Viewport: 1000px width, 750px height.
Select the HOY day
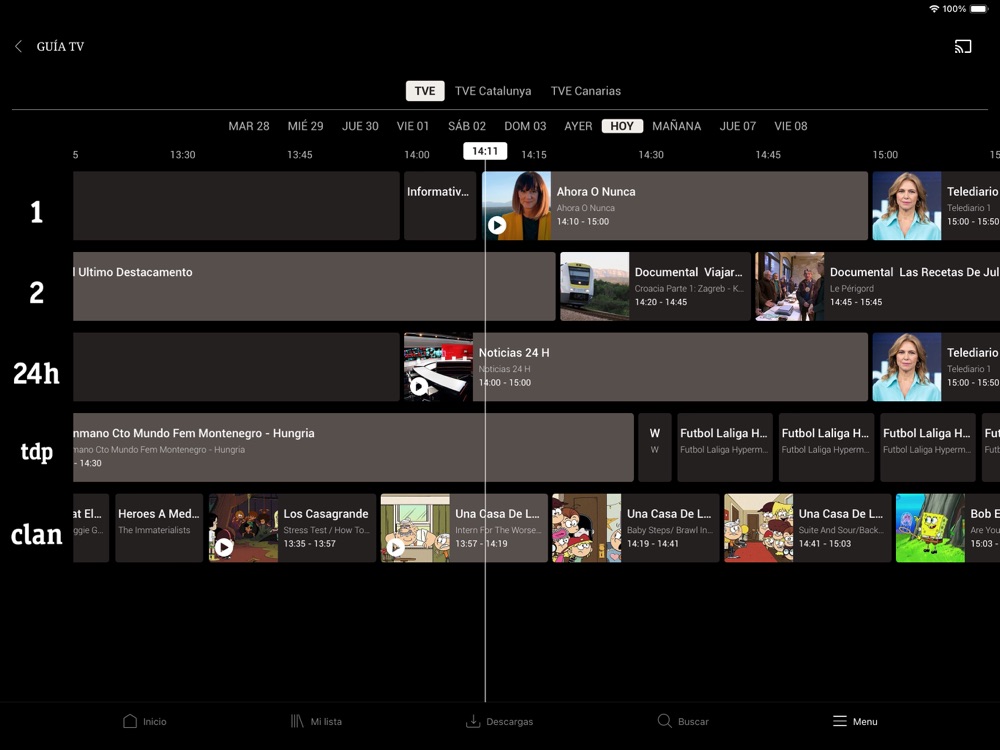[622, 126]
